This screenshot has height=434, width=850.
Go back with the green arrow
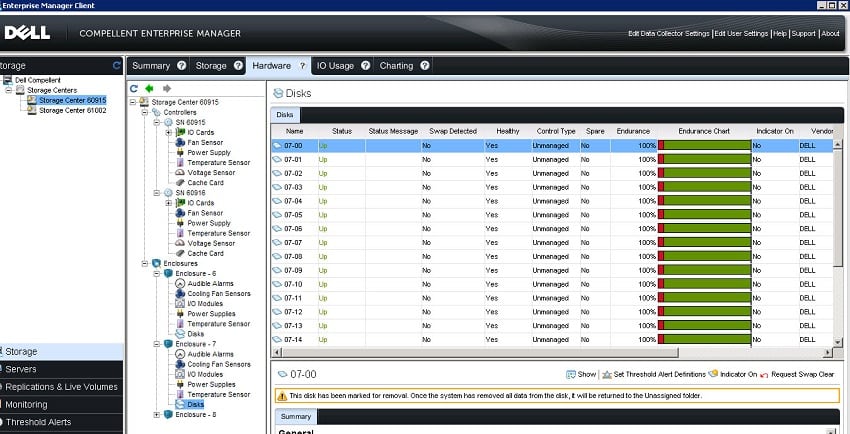tap(150, 88)
